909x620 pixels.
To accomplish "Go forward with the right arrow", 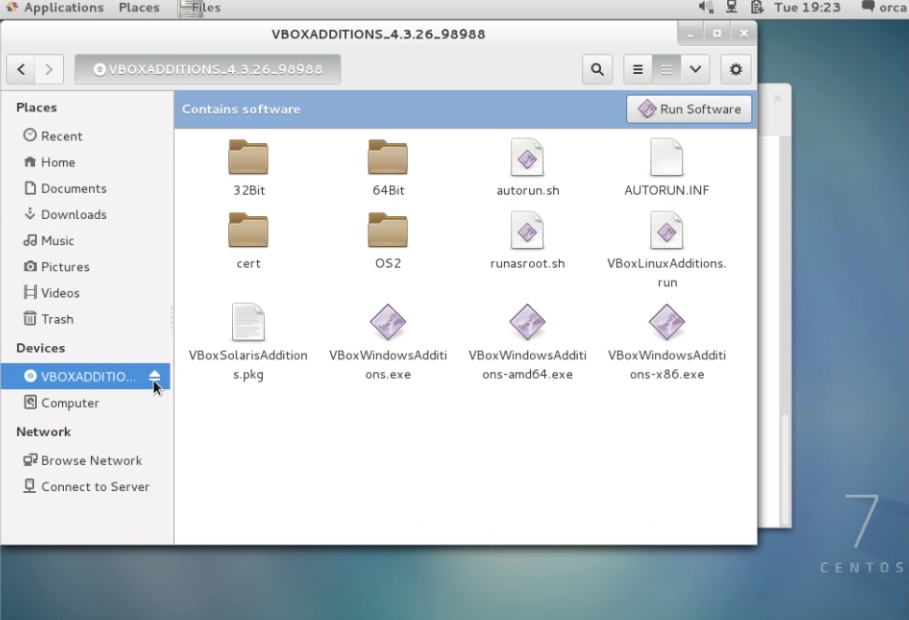I will pos(49,70).
